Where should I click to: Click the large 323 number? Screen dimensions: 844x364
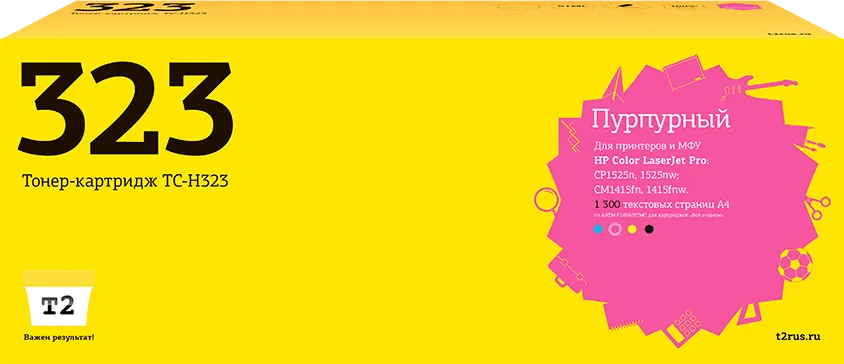tap(126, 107)
